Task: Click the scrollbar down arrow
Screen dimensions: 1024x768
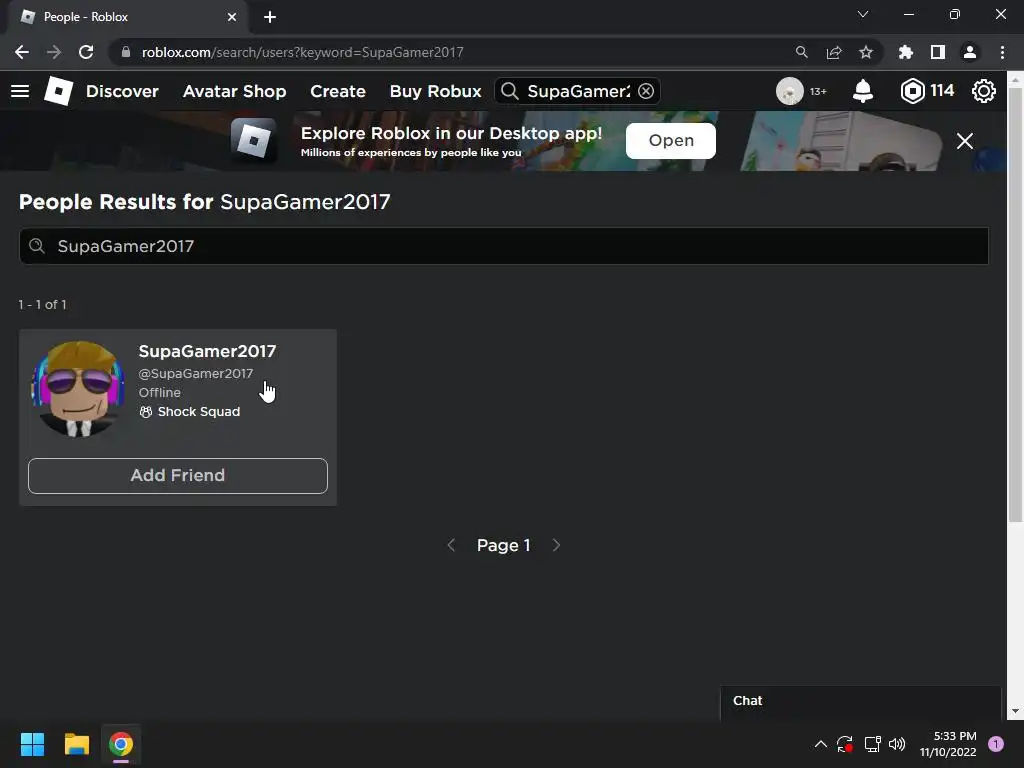Action: [1016, 711]
